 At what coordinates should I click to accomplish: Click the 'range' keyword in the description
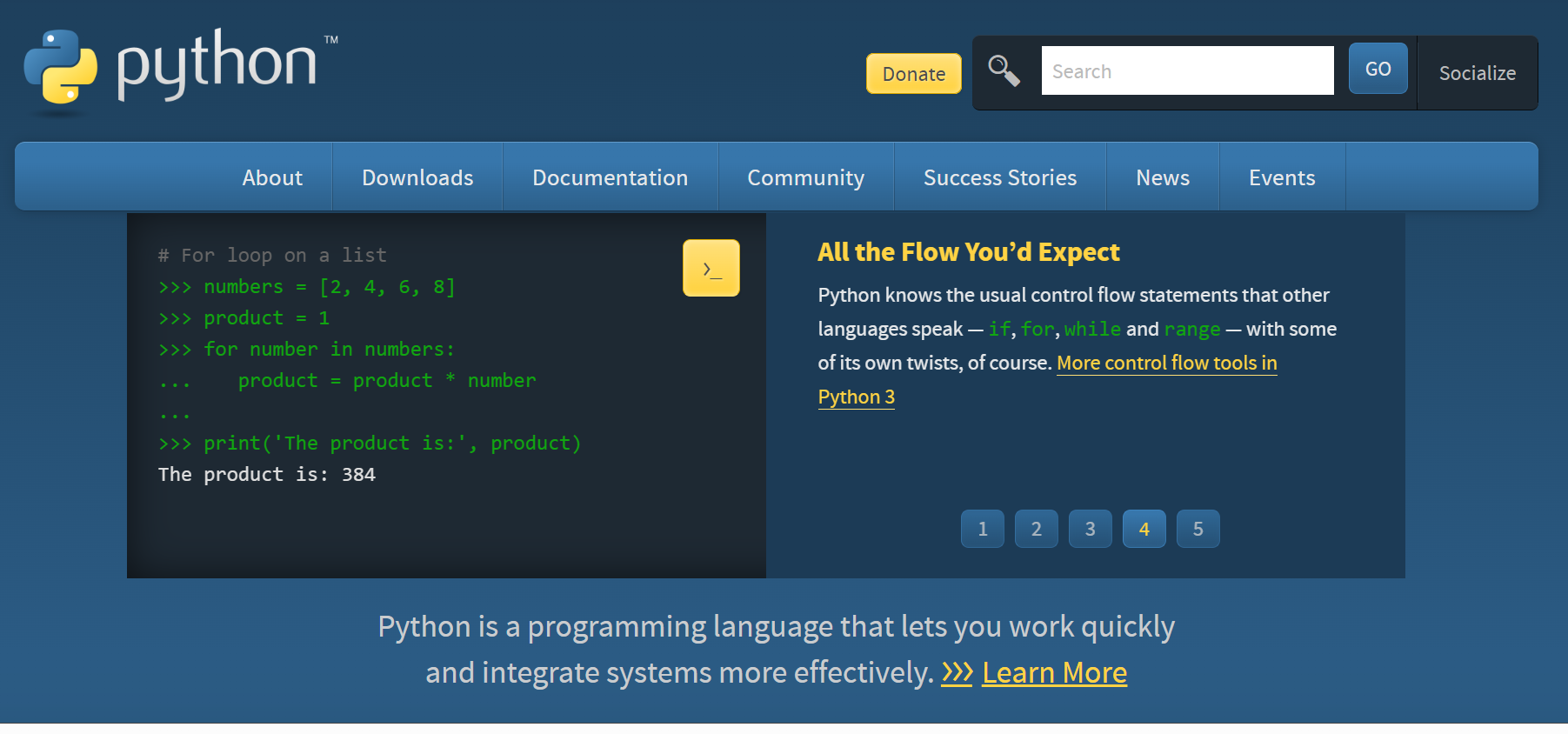coord(1192,330)
